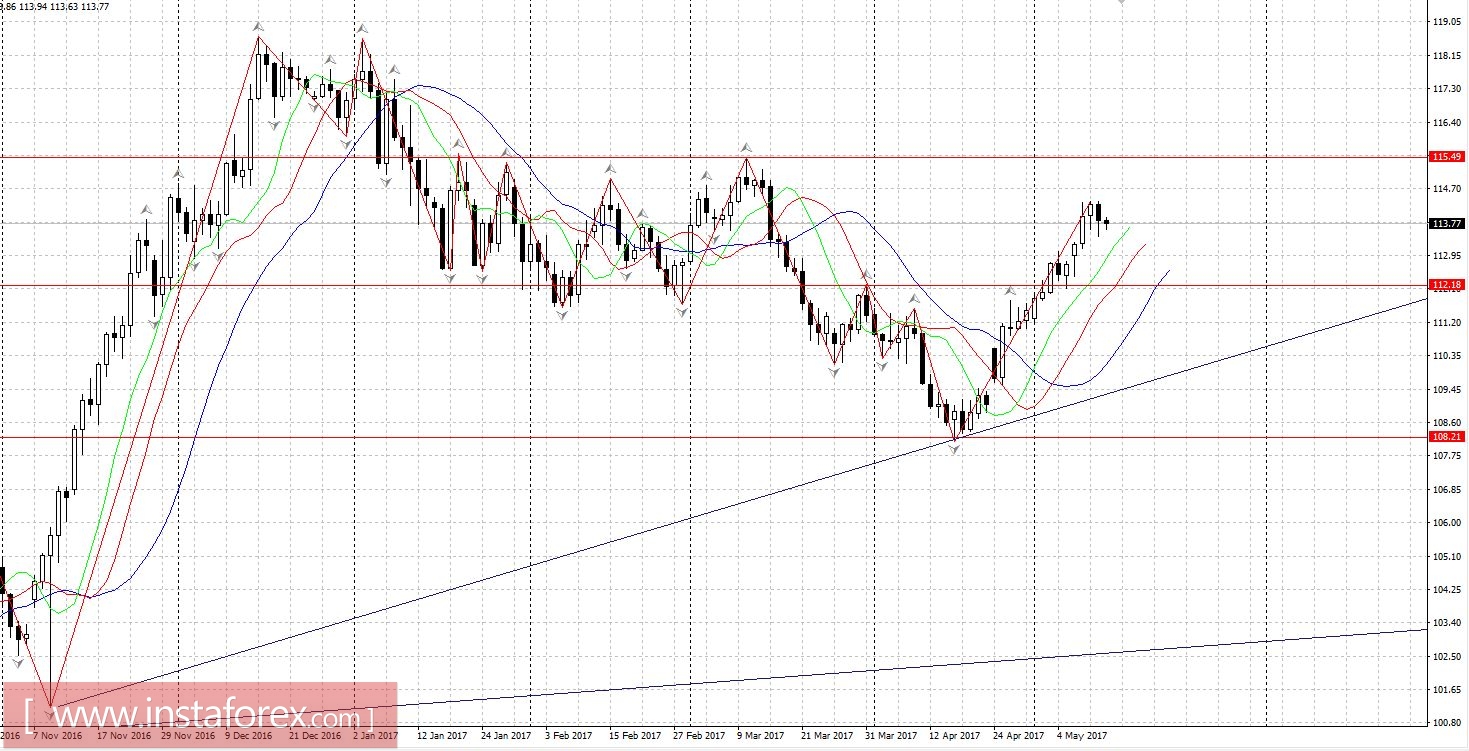
Task: Select the 108.60 price axis value
Action: pos(1446,423)
